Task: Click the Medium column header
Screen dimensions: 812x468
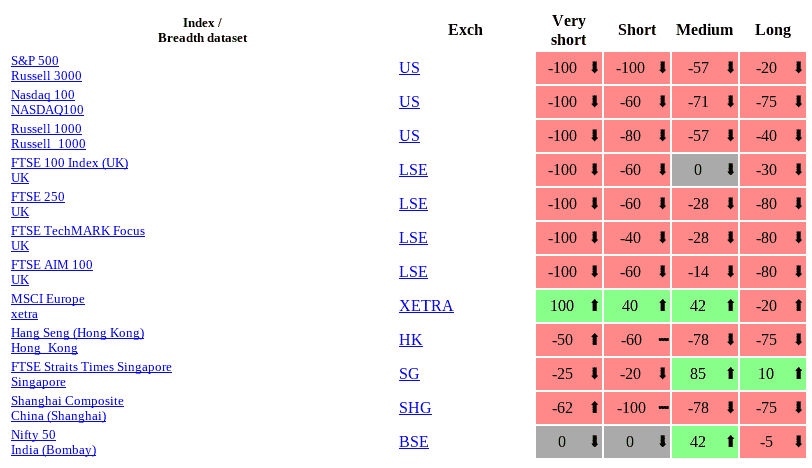Action: point(704,30)
